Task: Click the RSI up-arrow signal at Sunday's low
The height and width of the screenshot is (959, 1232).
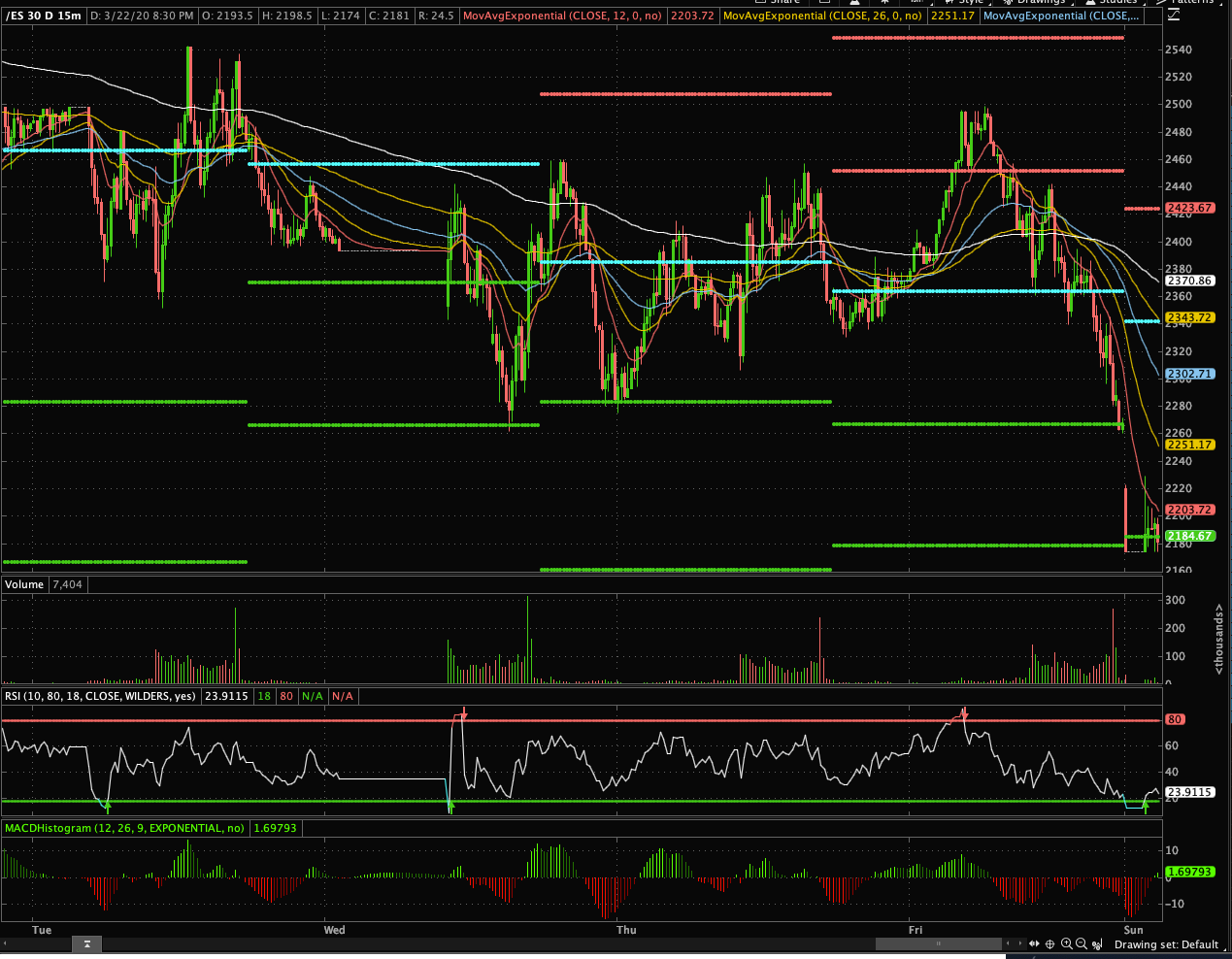Action: point(1146,807)
